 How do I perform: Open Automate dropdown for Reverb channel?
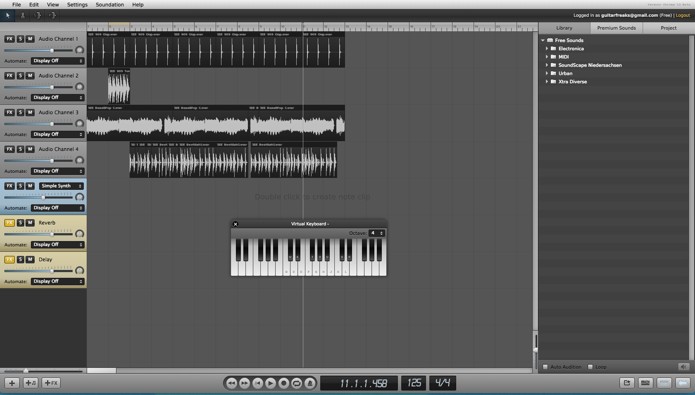57,245
